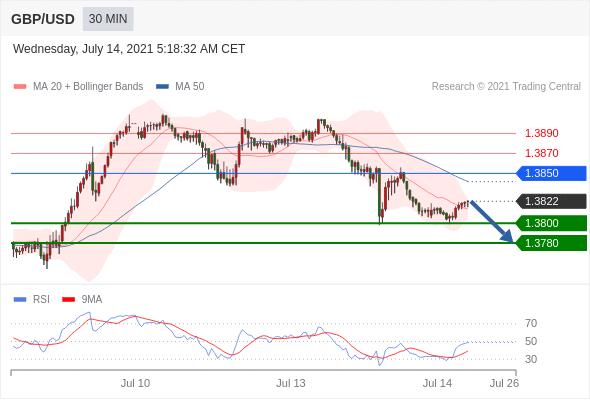590x400 pixels.
Task: Click the 'Jul 13' date axis label
Action: coord(291,383)
